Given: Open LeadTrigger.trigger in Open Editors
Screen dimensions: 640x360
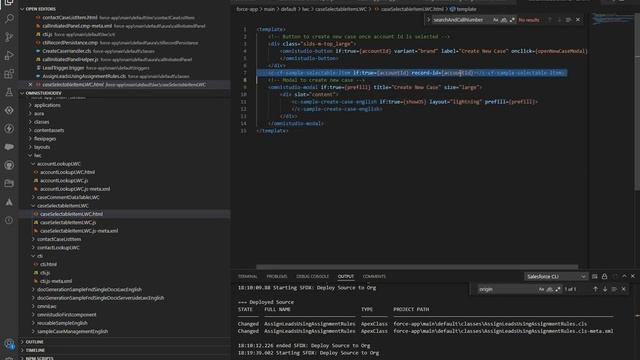Looking at the screenshot, I should coord(63,68).
